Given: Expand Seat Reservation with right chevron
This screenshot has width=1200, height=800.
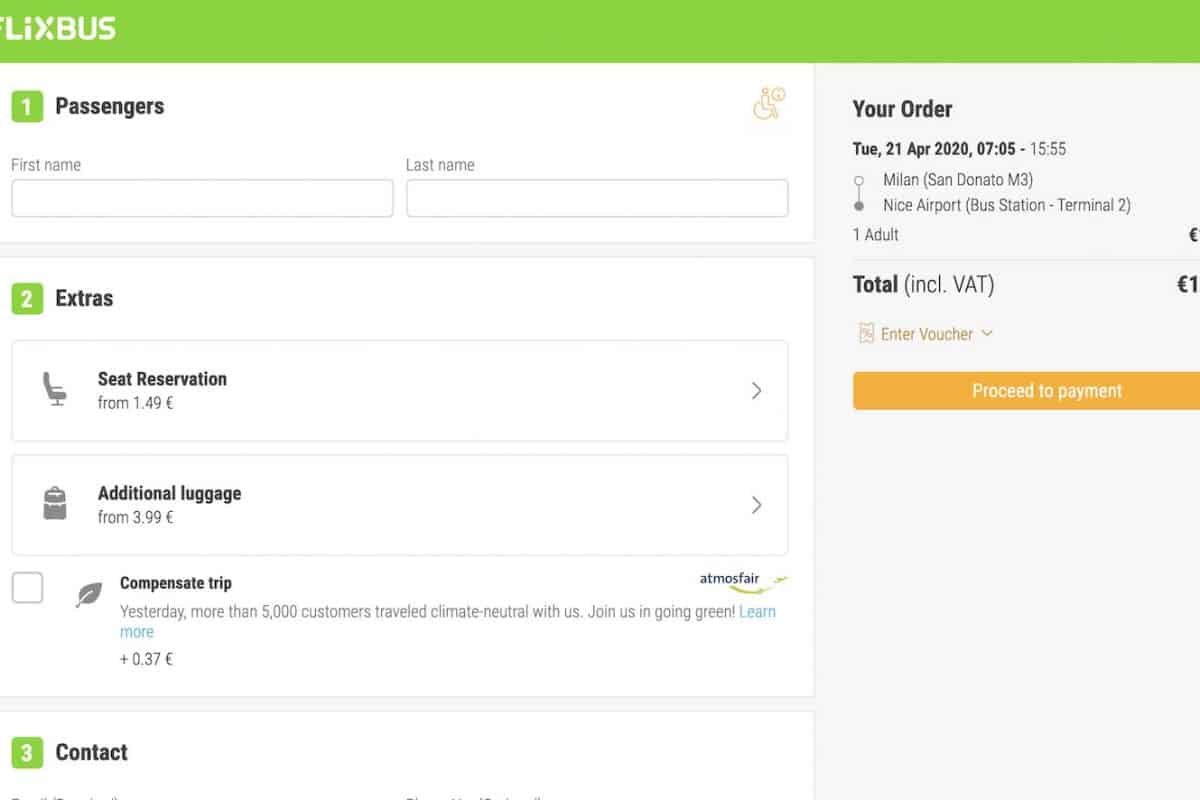Looking at the screenshot, I should coord(757,391).
